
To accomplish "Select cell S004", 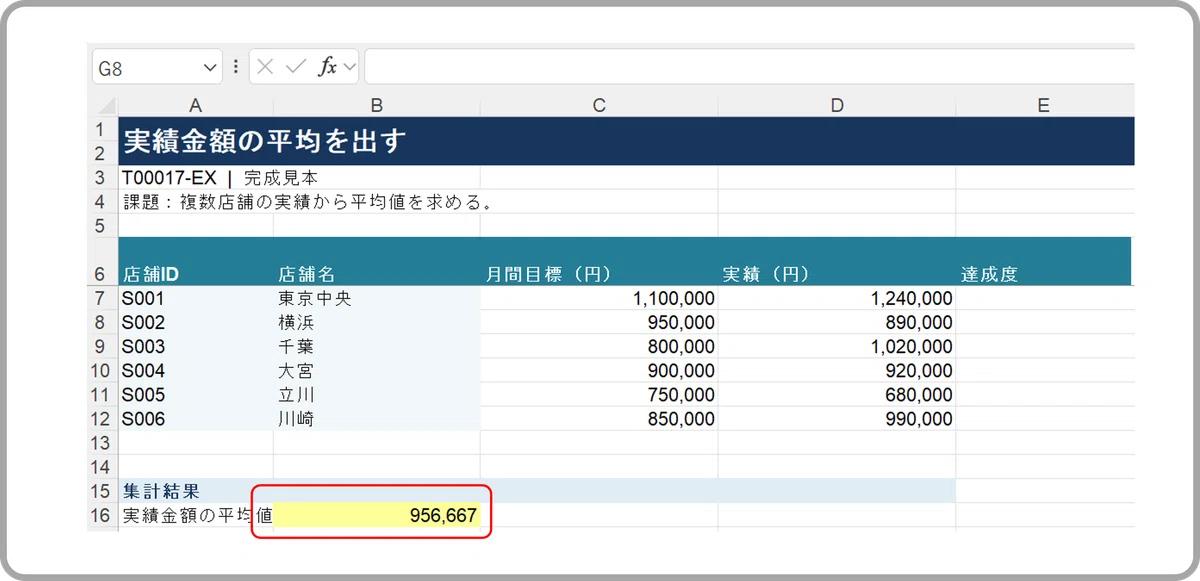I will pyautogui.click(x=195, y=371).
